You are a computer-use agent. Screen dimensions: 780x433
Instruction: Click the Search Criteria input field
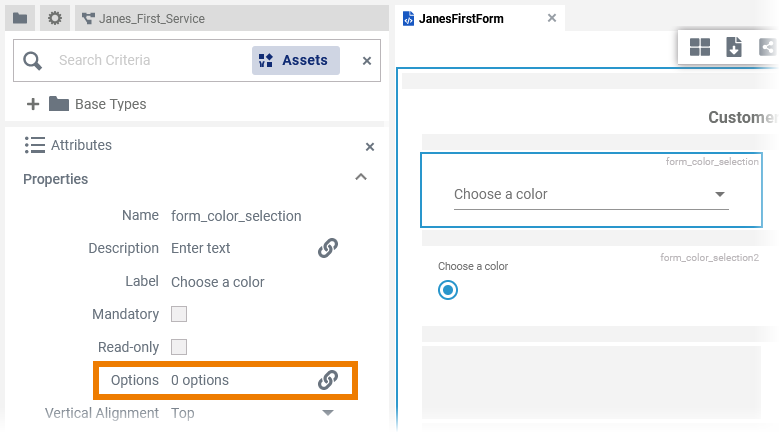point(145,60)
